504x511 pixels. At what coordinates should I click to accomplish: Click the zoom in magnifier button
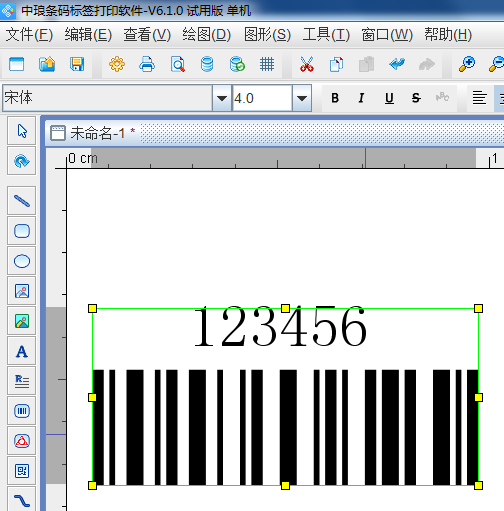467,64
